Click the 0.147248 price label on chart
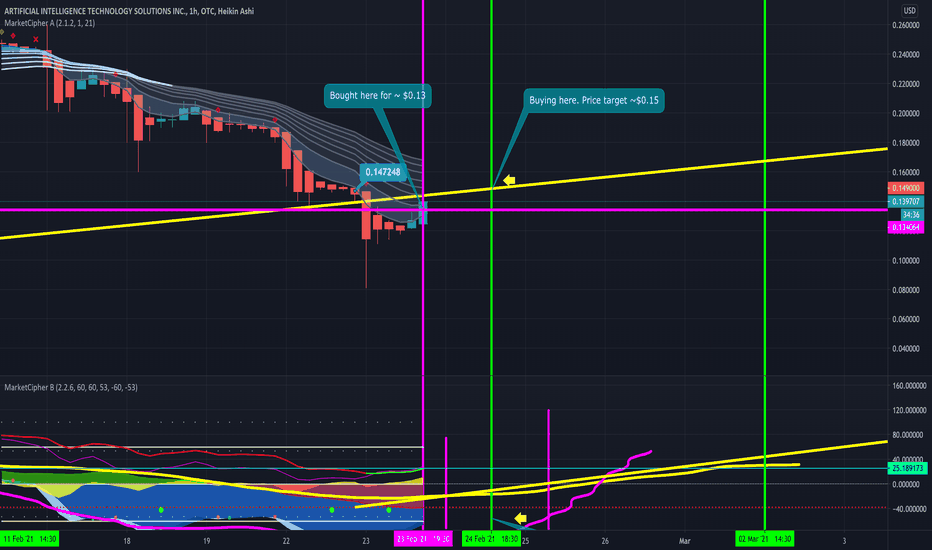932x550 pixels. click(383, 172)
